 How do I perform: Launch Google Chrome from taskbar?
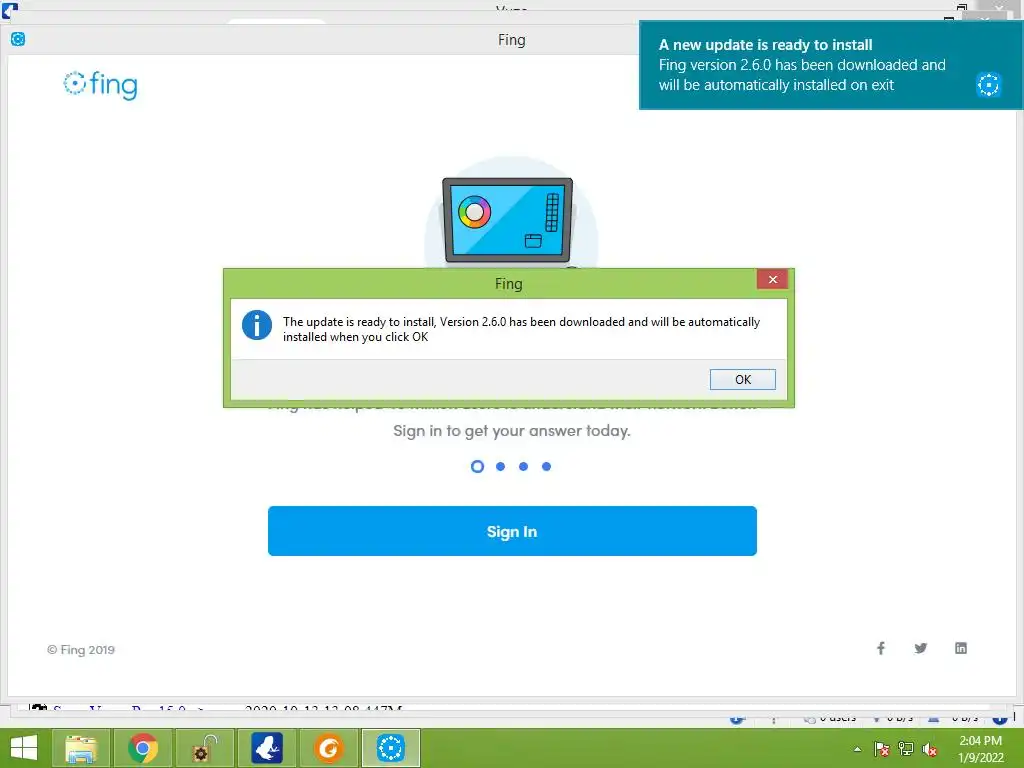(x=142, y=748)
